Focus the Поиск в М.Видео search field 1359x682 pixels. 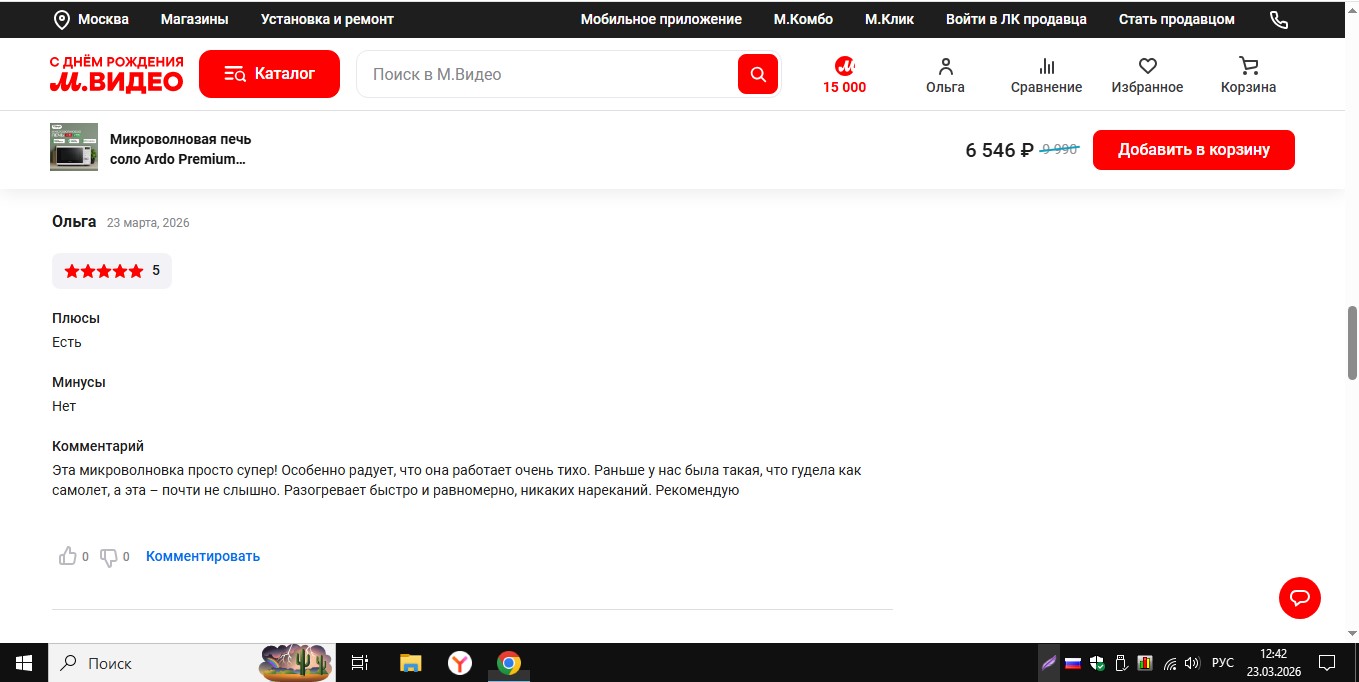tap(547, 74)
